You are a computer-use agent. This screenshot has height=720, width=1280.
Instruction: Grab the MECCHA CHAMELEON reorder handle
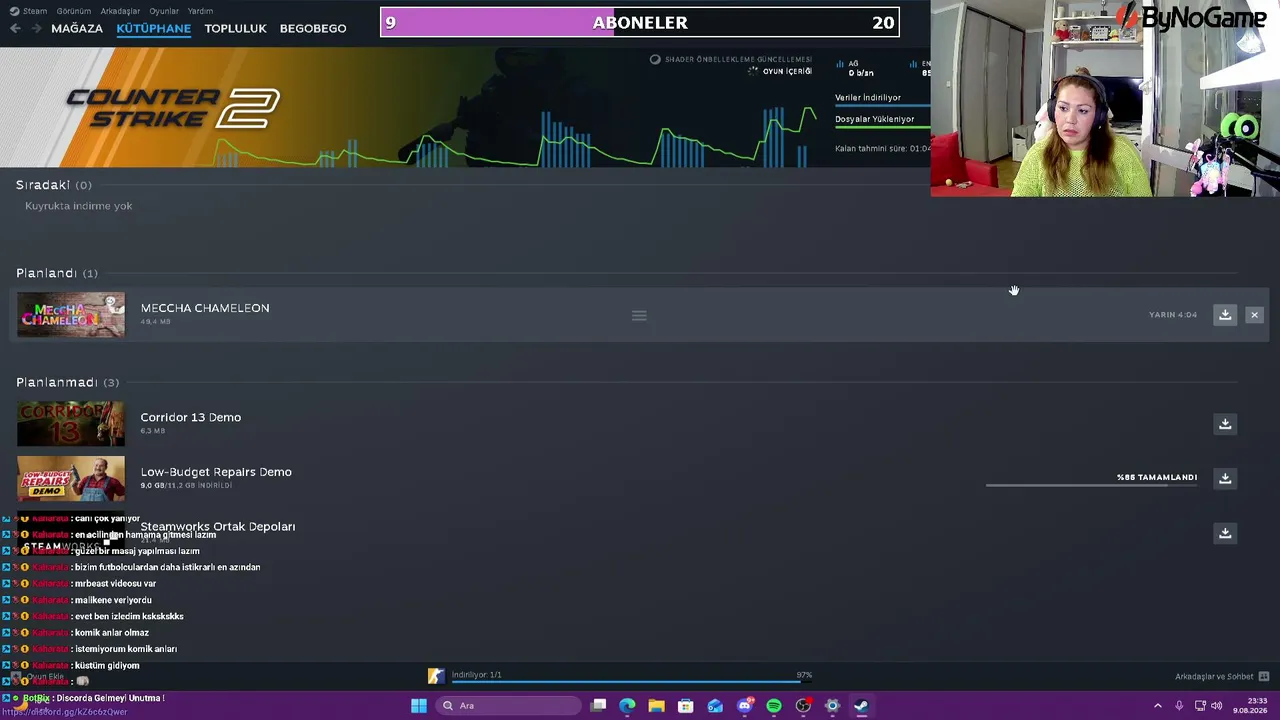(x=639, y=315)
